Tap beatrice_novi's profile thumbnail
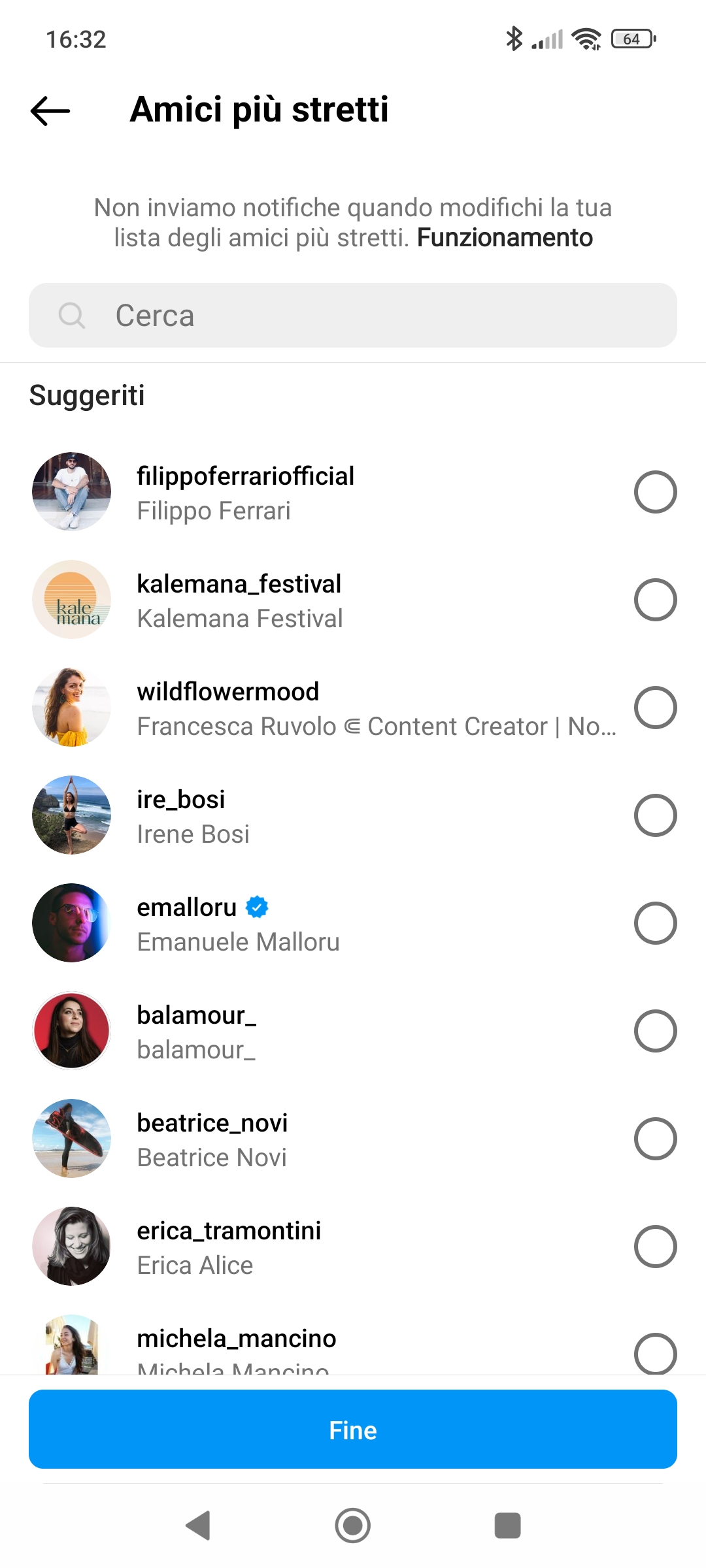The height and width of the screenshot is (1568, 706). 72,1139
